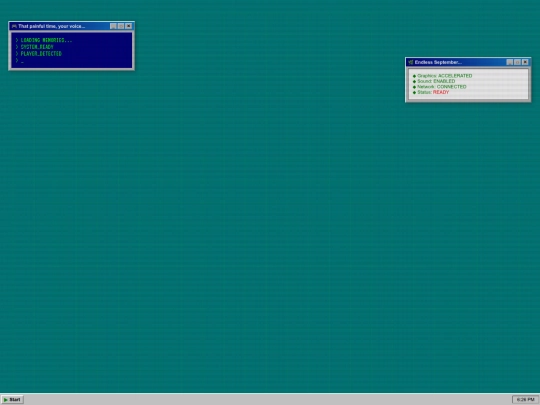The height and width of the screenshot is (405, 540).
Task: Click the 'PLAYER.DETECTED' terminal line
Action: point(39,54)
